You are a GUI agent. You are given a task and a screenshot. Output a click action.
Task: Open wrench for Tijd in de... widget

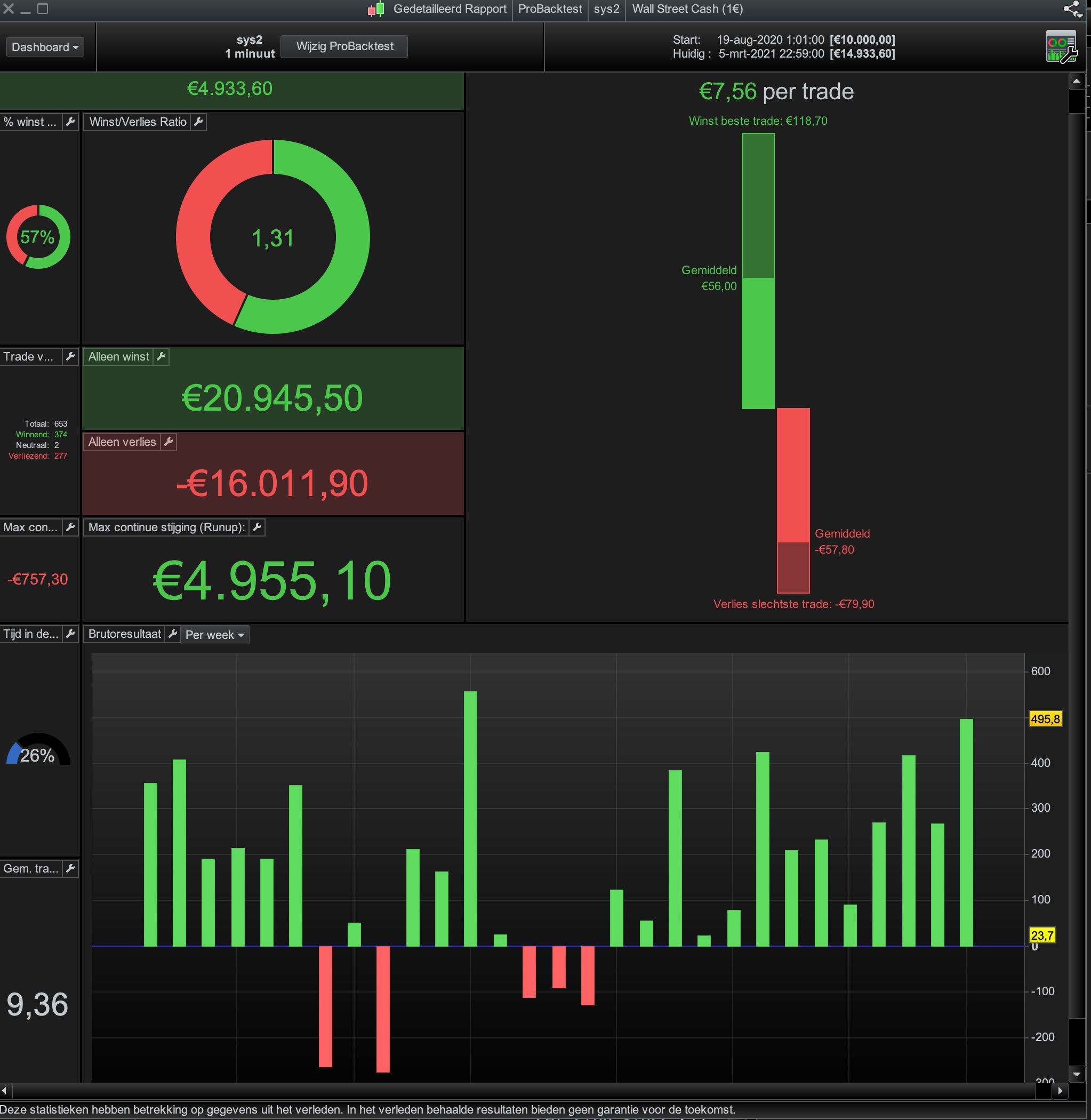70,634
